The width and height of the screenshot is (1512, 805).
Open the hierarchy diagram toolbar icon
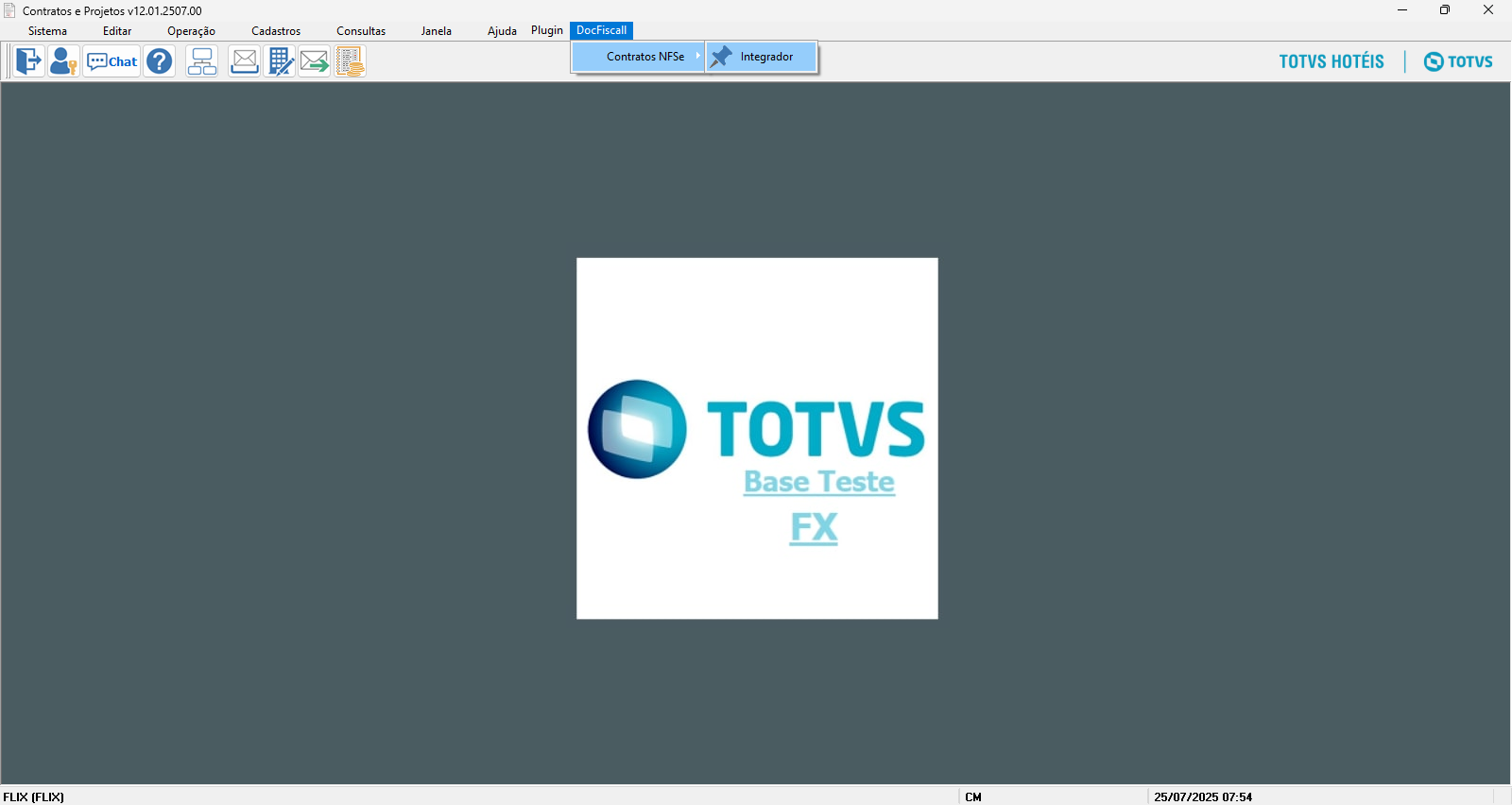point(201,61)
